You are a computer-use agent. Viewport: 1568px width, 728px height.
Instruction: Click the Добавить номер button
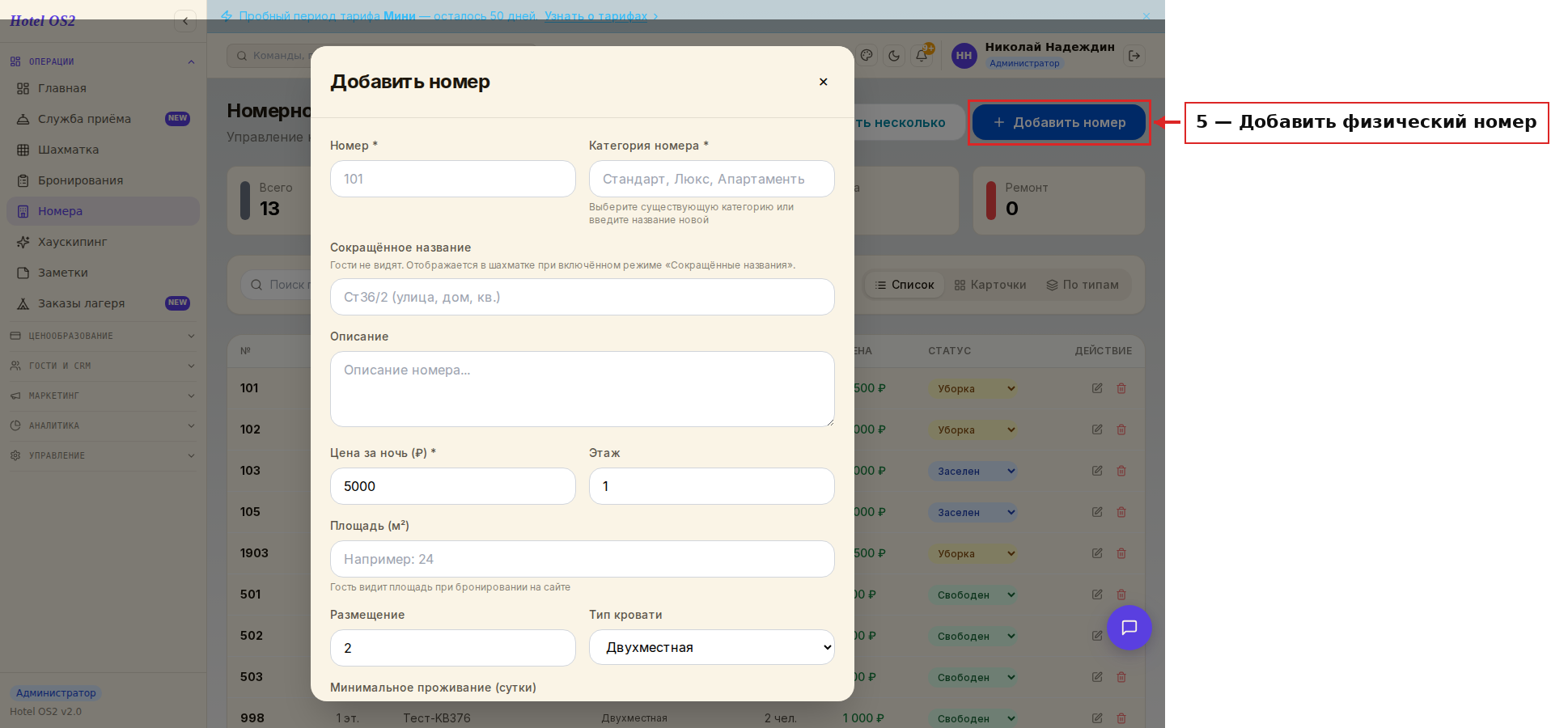1059,122
